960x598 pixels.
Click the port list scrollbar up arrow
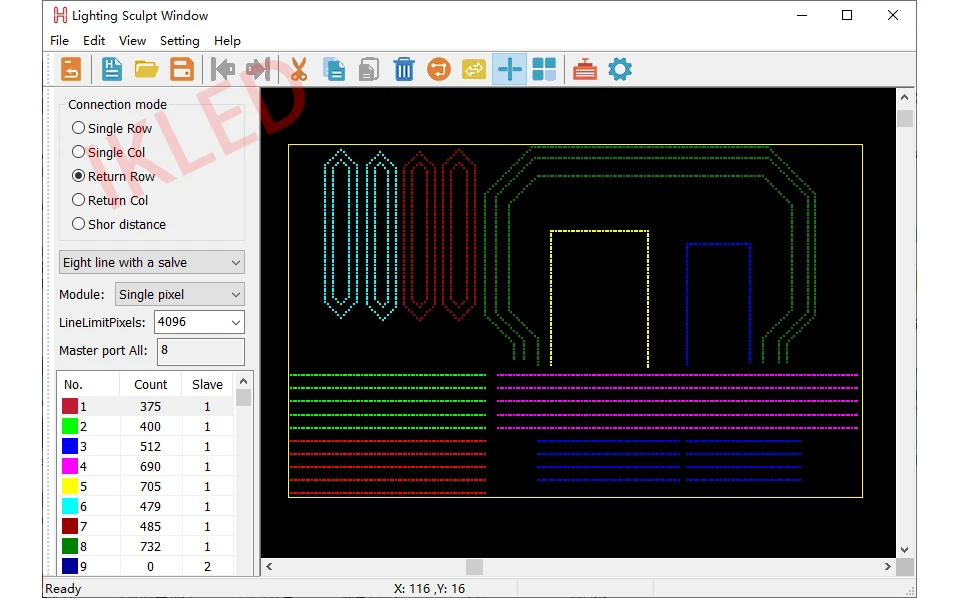pyautogui.click(x=243, y=381)
